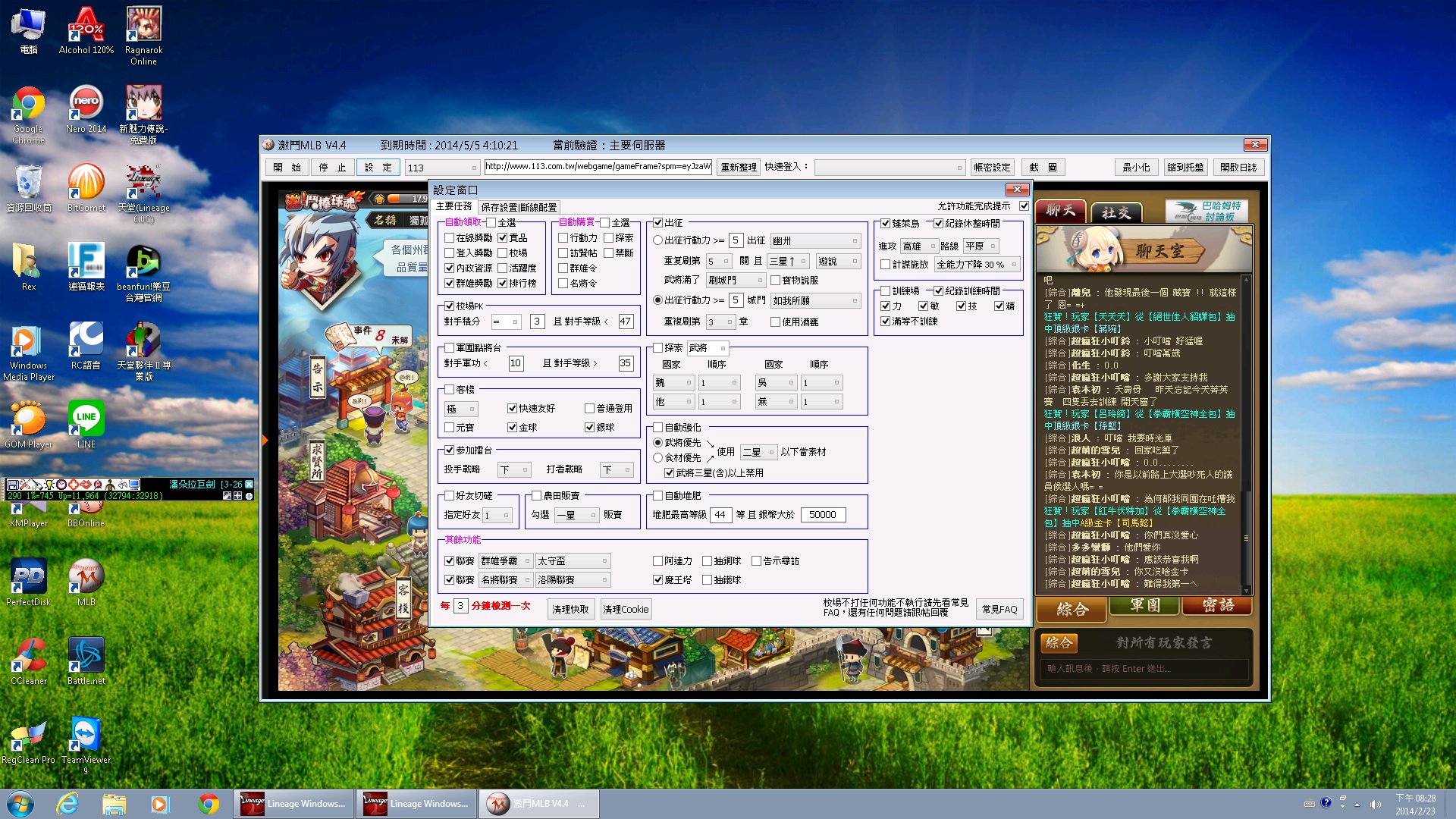The width and height of the screenshot is (1456, 819).
Task: Switch to 激鬥MLB V4.4 taskbar button
Action: point(538,804)
